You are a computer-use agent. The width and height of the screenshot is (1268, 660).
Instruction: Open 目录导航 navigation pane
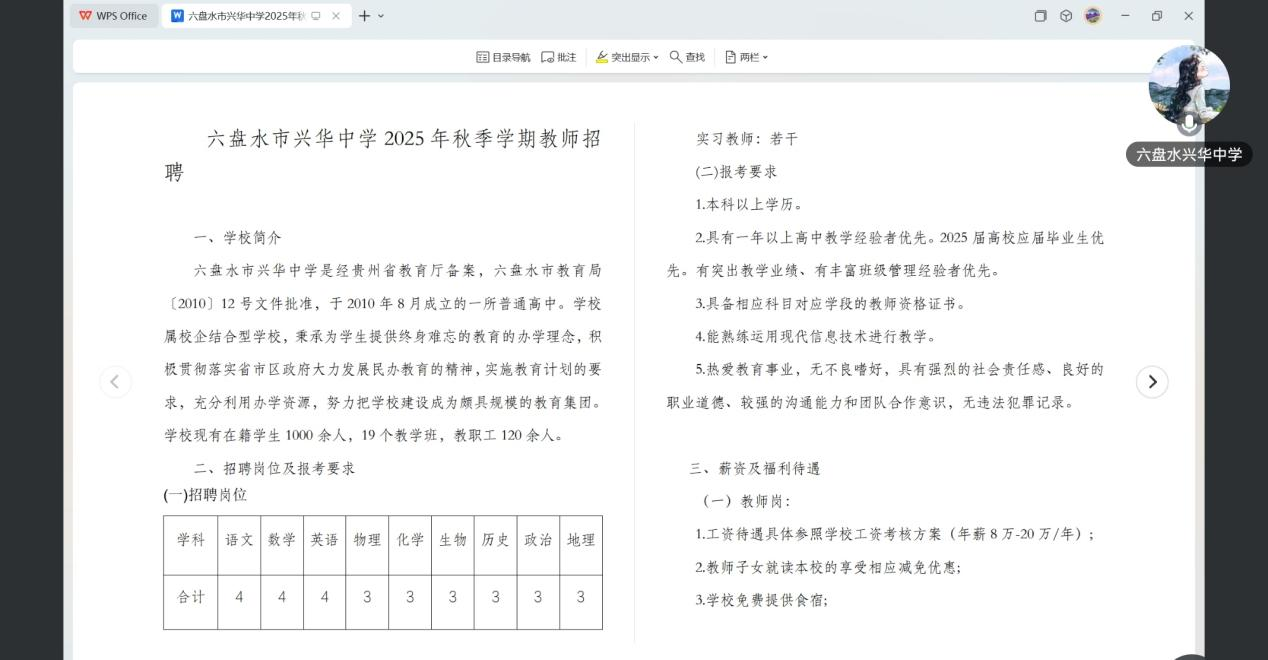tap(503, 57)
